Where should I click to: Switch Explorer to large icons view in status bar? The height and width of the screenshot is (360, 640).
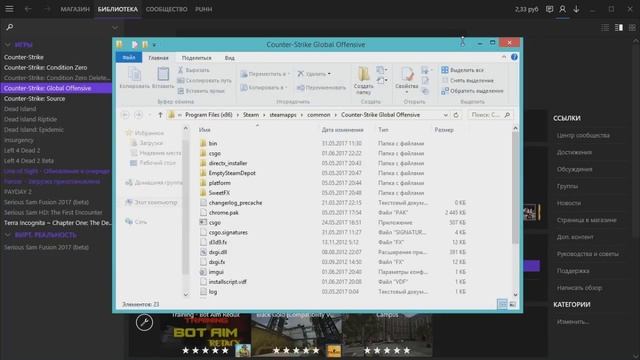(513, 304)
